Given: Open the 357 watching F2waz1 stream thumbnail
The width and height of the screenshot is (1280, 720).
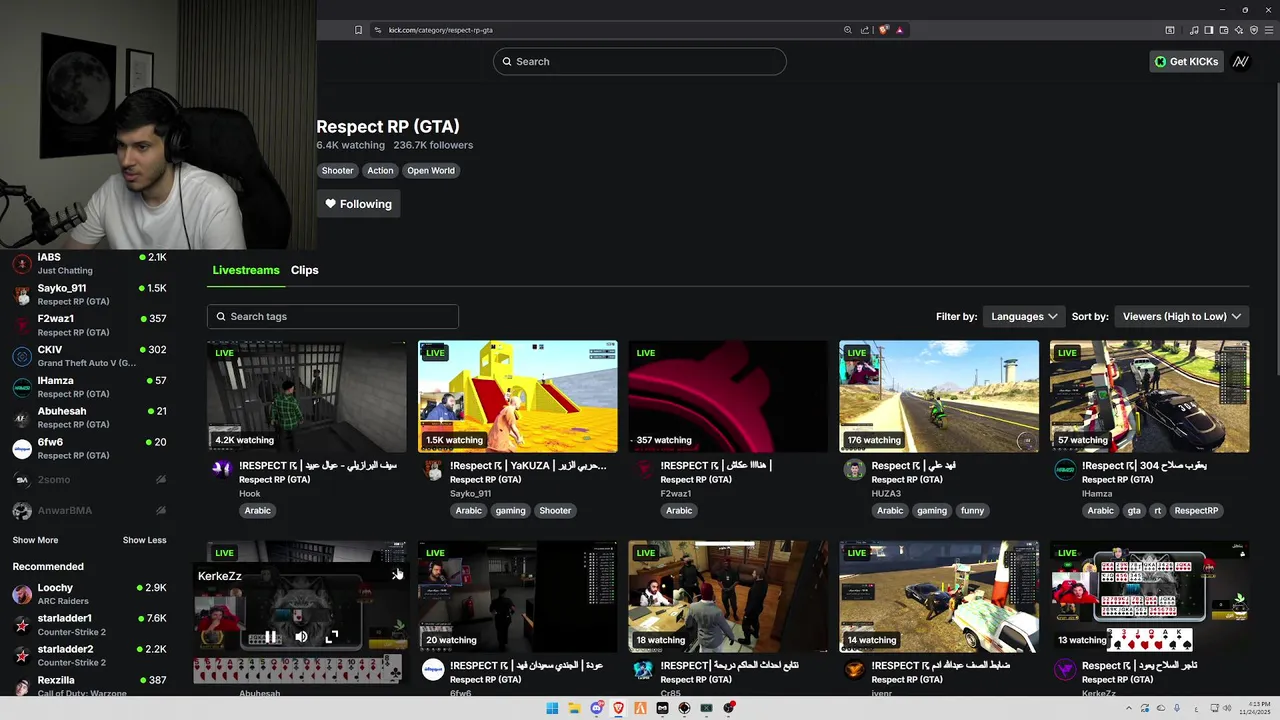Looking at the screenshot, I should (x=728, y=397).
